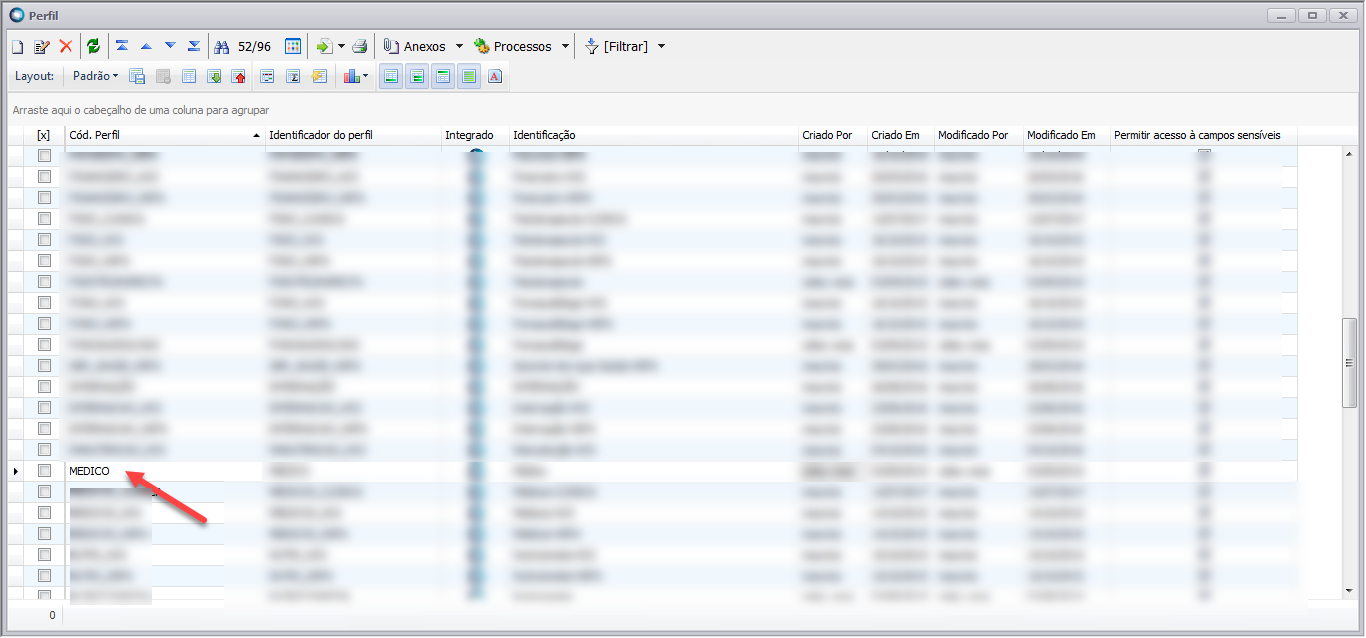The width and height of the screenshot is (1366, 638).
Task: Click the 52/96 record counter
Action: (254, 46)
